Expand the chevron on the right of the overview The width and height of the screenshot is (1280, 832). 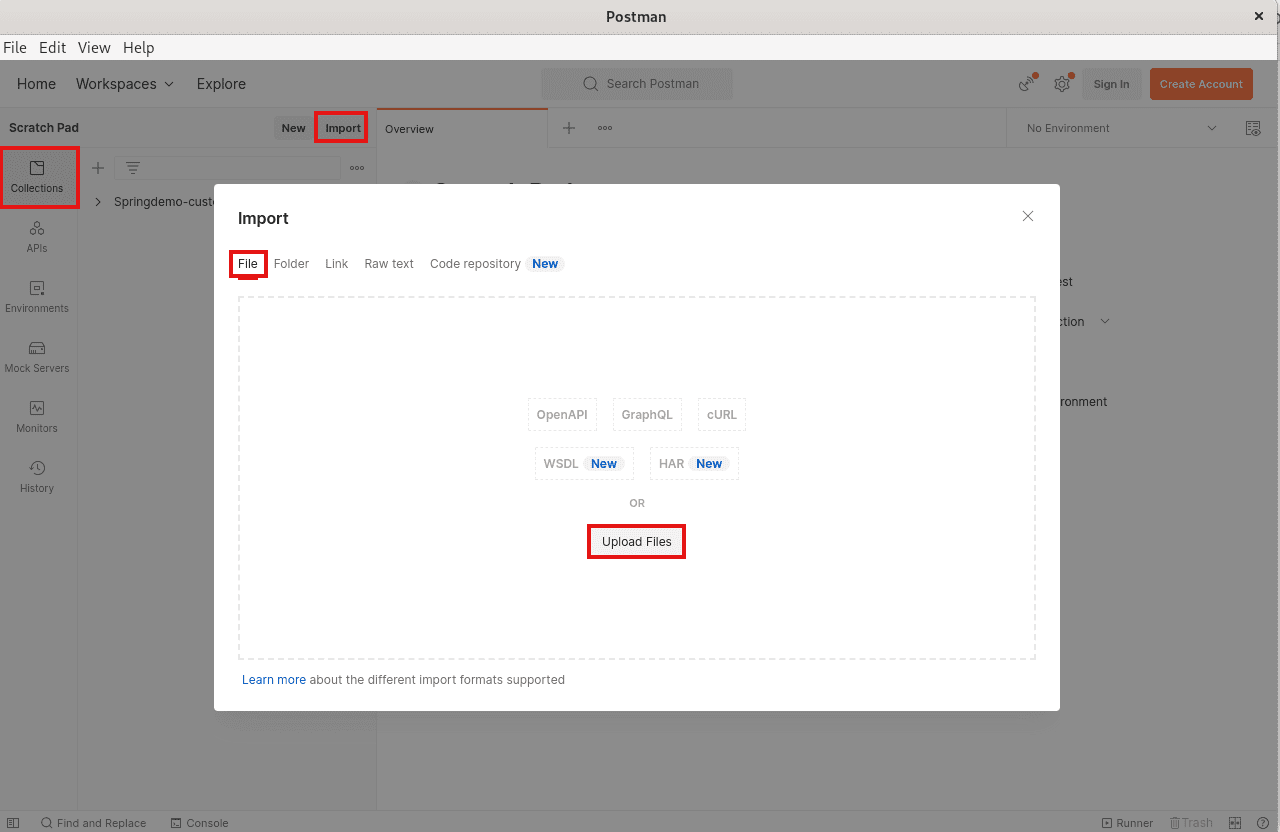coord(1105,322)
